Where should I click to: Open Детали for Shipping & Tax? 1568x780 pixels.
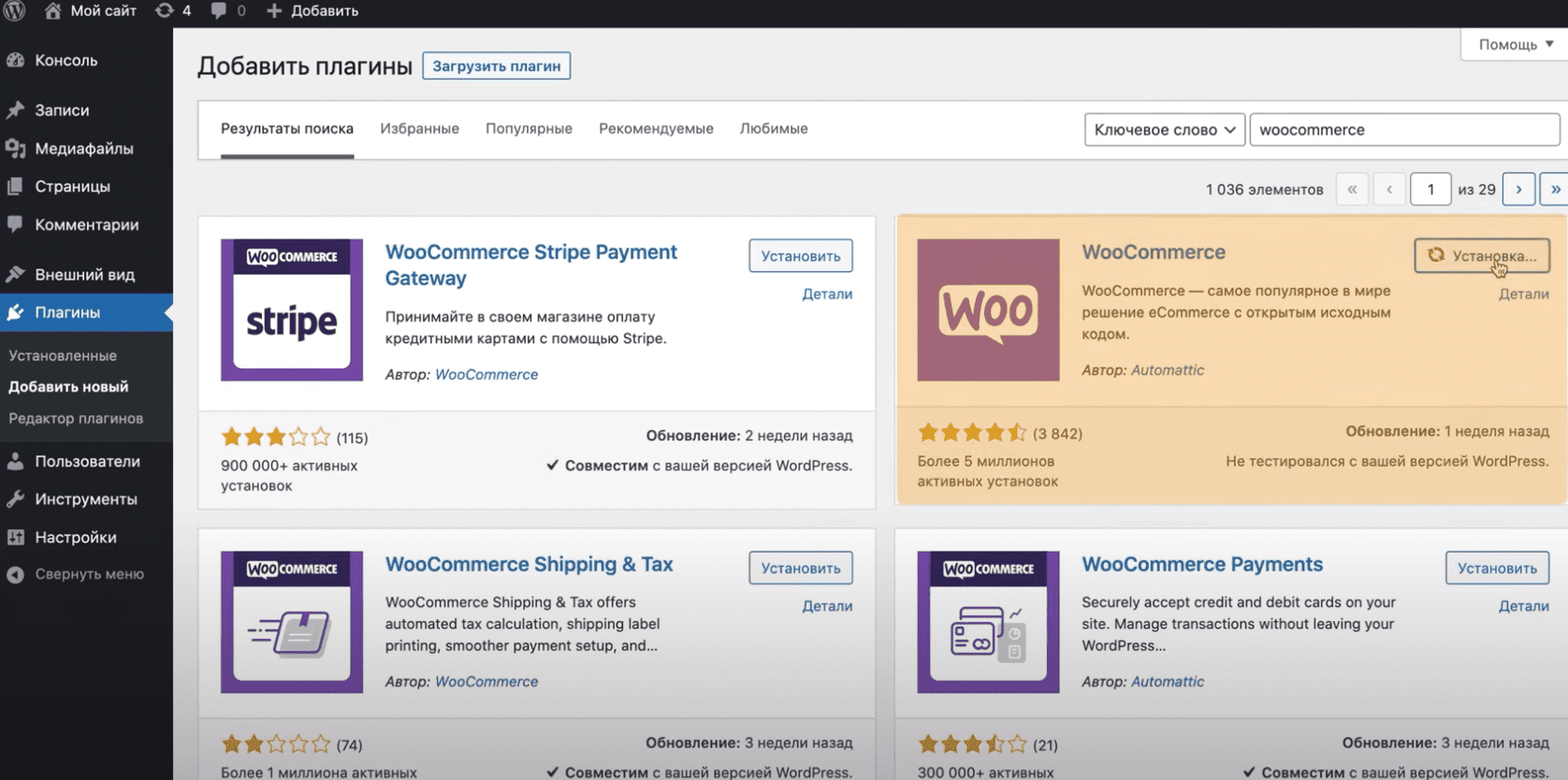pyautogui.click(x=827, y=606)
